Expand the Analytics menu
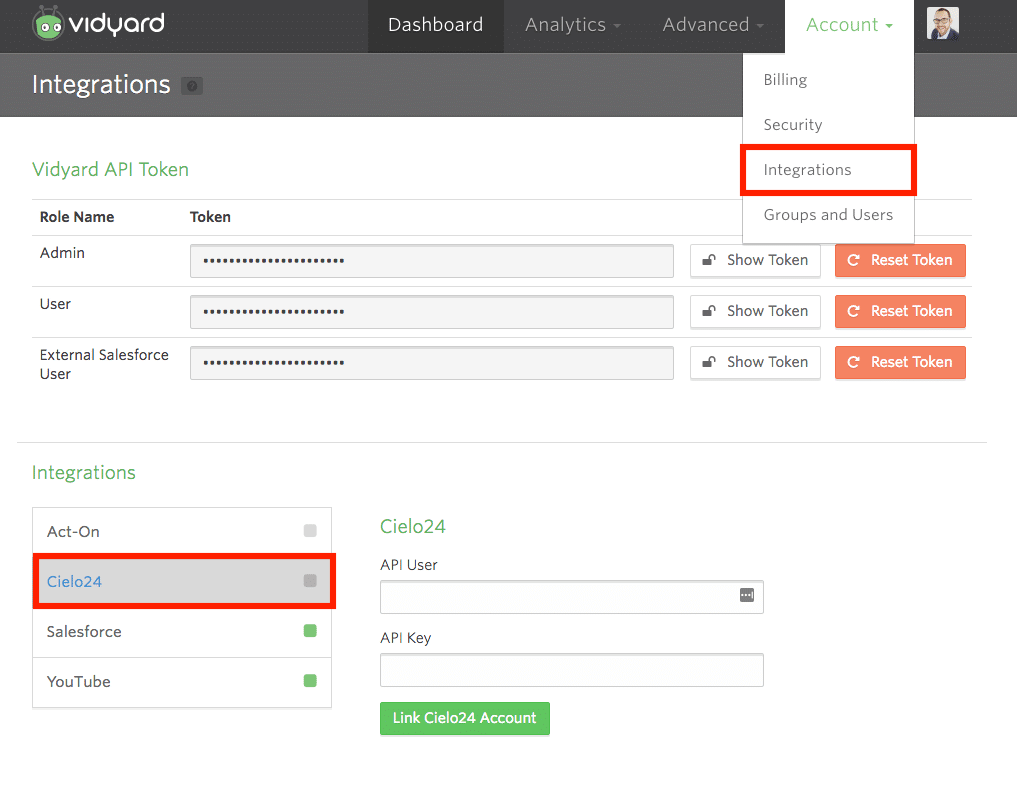Screen dimensions: 1017x800 [x=573, y=25]
